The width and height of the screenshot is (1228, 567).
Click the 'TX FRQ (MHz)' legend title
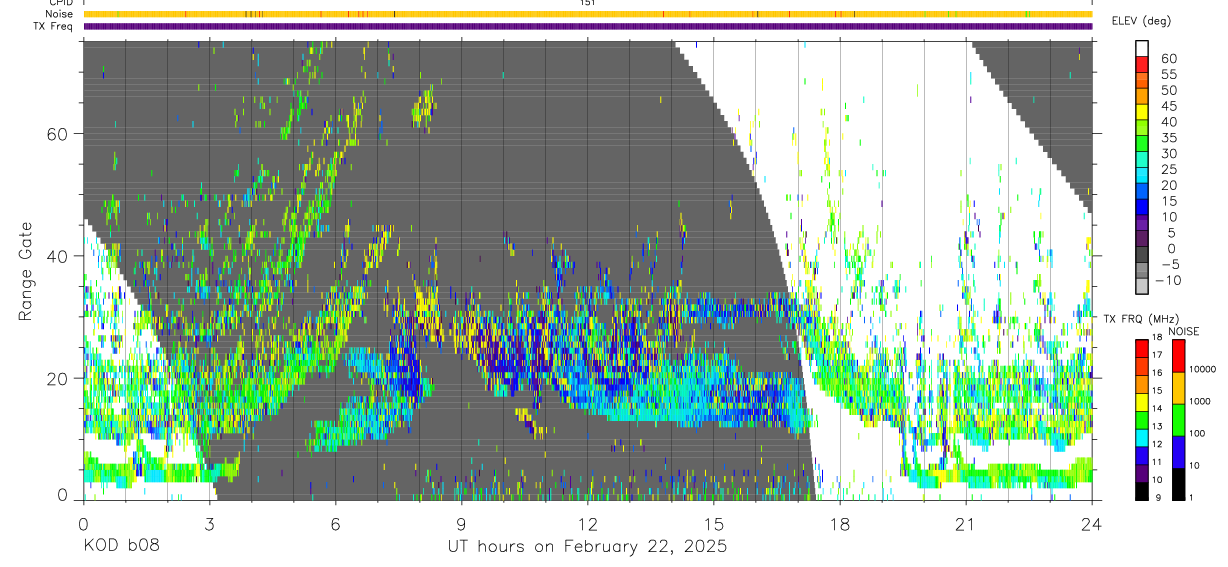[x=1142, y=319]
